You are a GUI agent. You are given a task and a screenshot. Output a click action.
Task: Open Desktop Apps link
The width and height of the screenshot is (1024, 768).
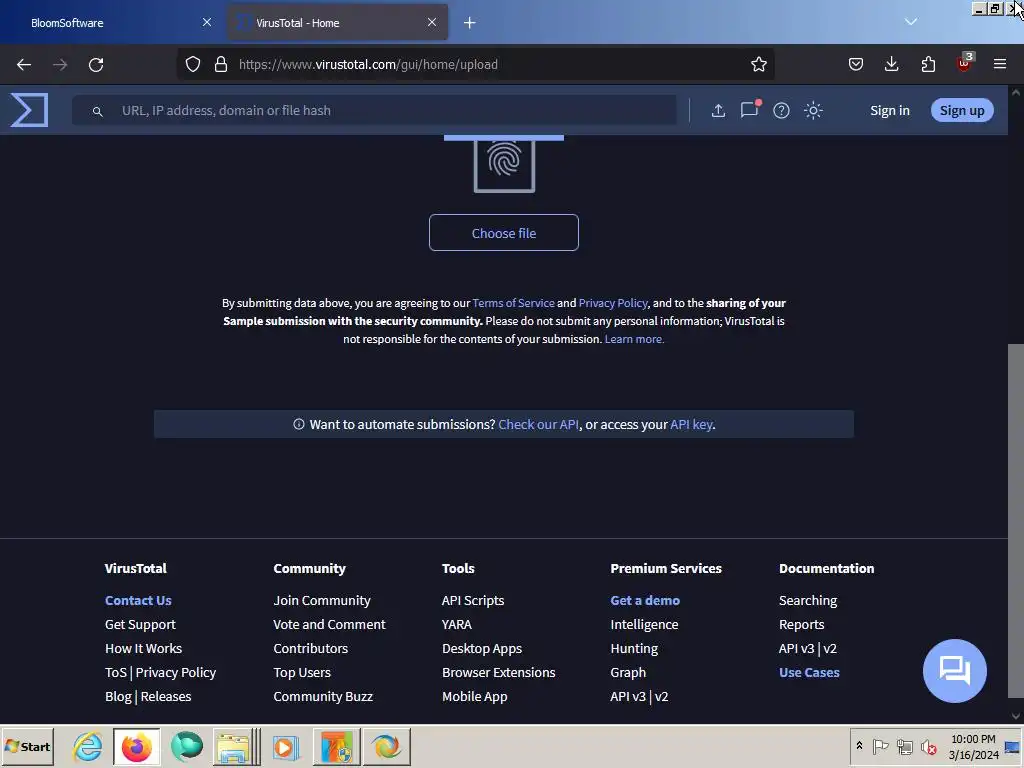tap(482, 648)
